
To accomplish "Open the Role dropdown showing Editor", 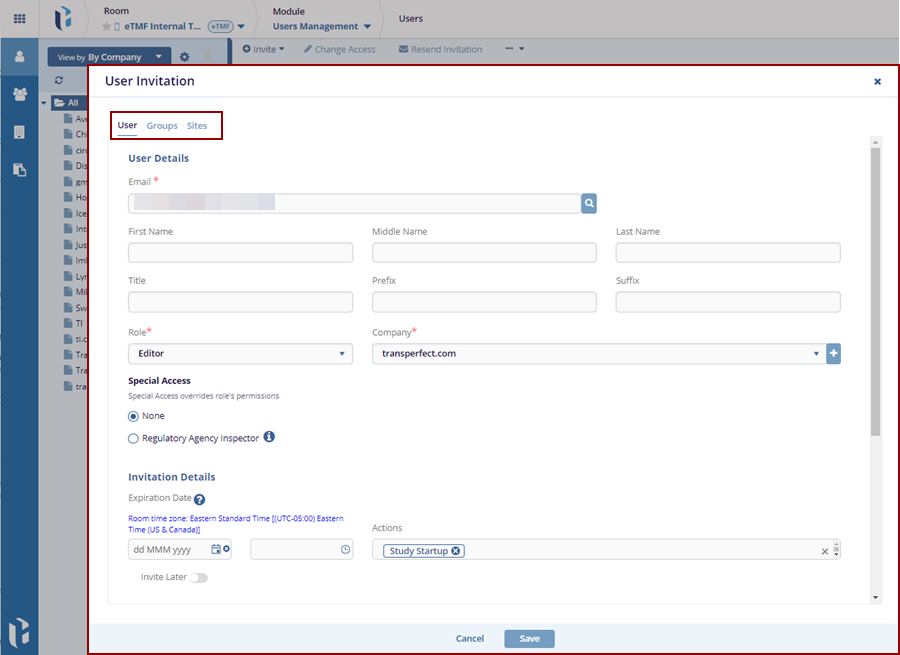I will pyautogui.click(x=240, y=353).
